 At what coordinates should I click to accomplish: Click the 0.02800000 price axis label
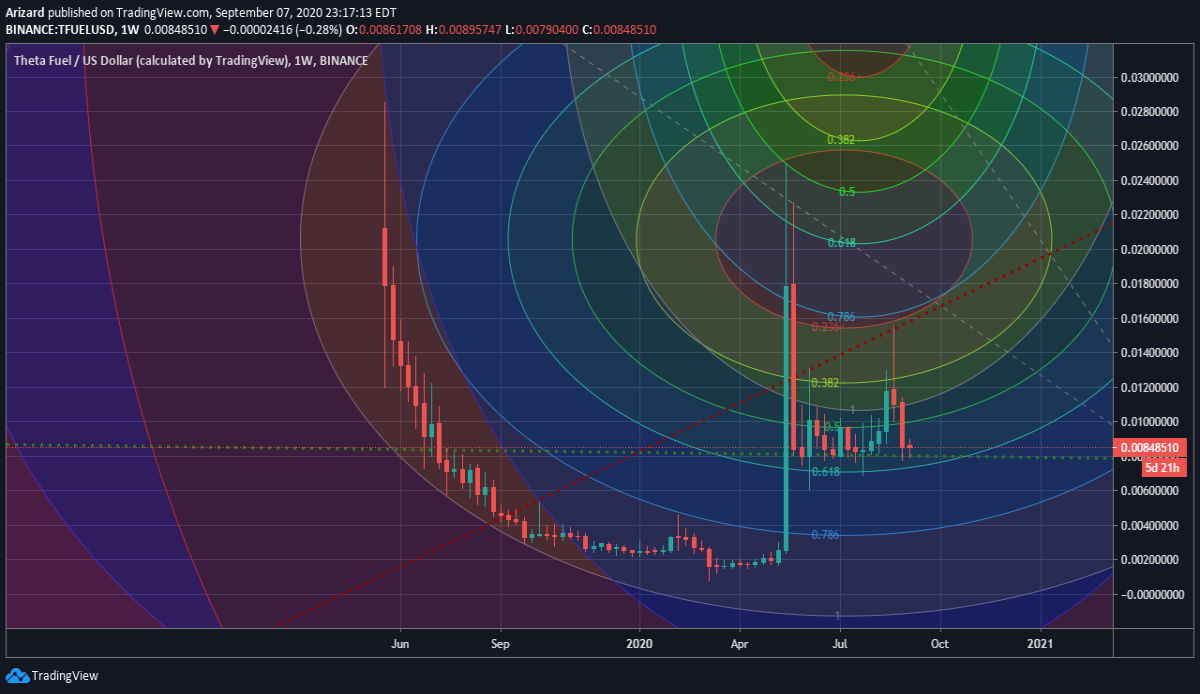[x=1149, y=112]
